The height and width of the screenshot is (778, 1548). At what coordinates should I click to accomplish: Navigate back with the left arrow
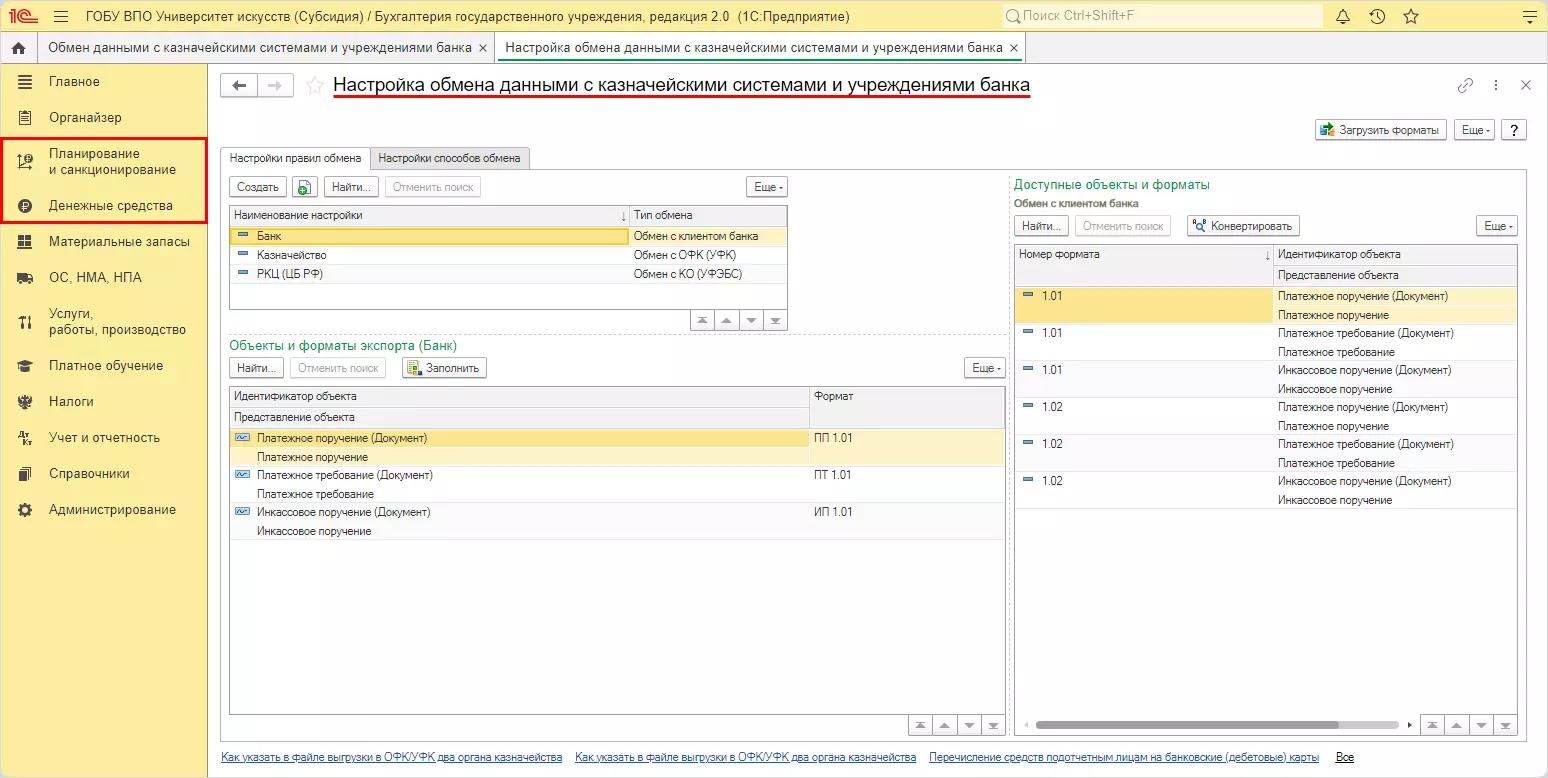click(239, 86)
